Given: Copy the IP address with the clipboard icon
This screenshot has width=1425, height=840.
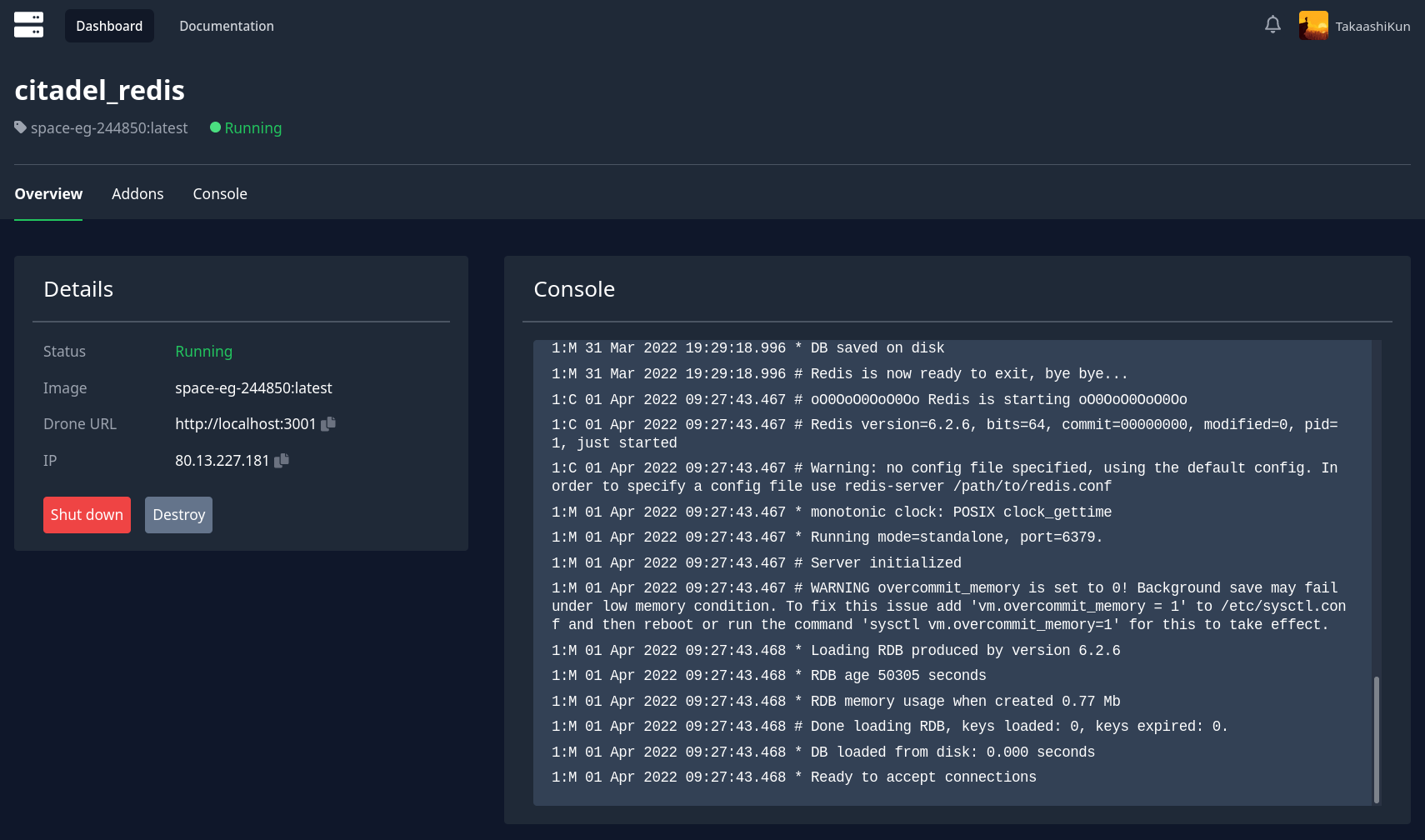Looking at the screenshot, I should pyautogui.click(x=282, y=460).
